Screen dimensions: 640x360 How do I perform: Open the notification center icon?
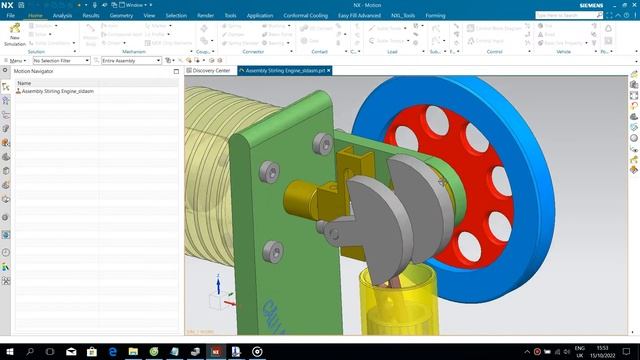[x=627, y=351]
